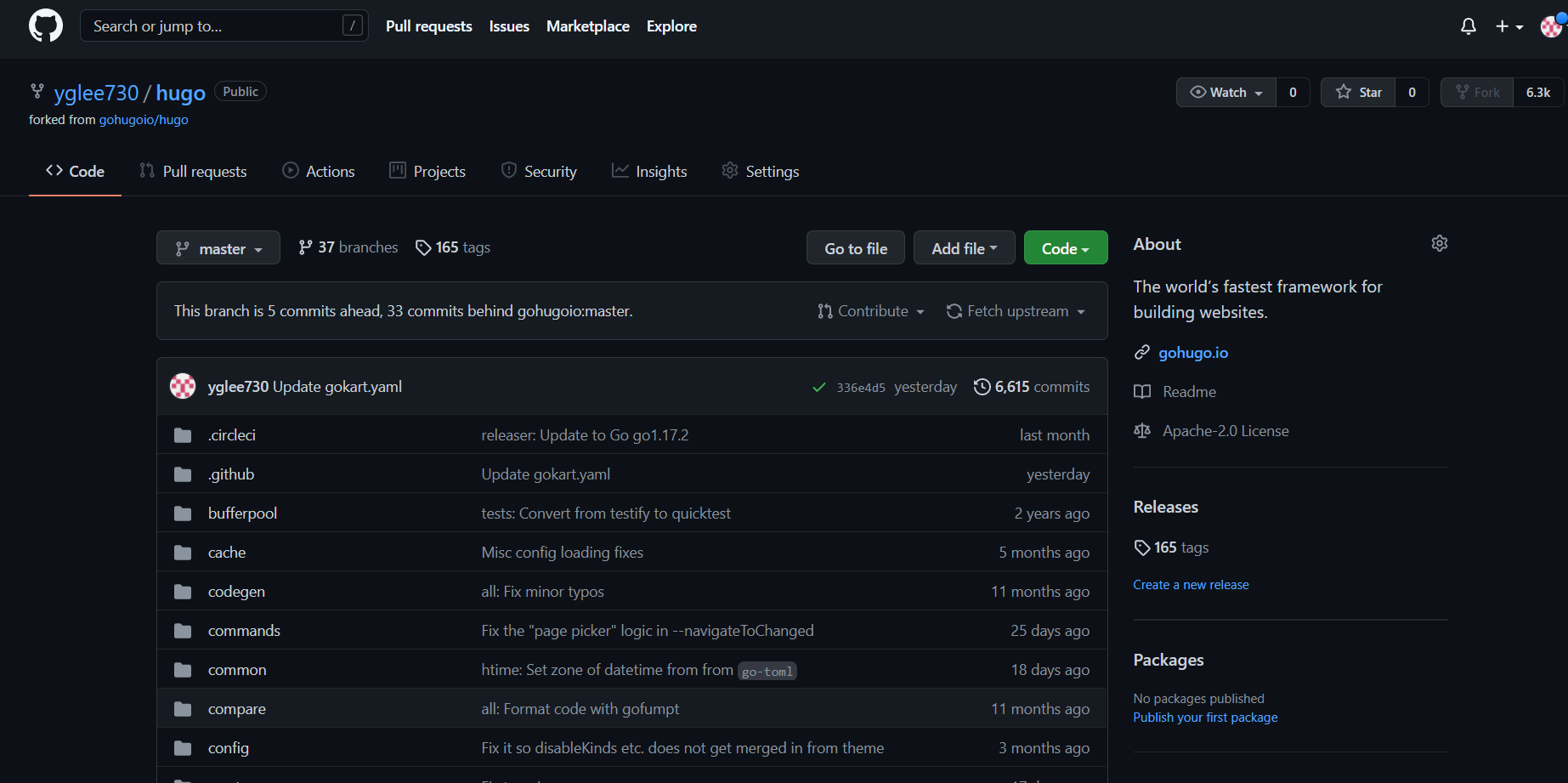The image size is (1568, 783).
Task: Open the bufferpool folder
Action: (242, 513)
